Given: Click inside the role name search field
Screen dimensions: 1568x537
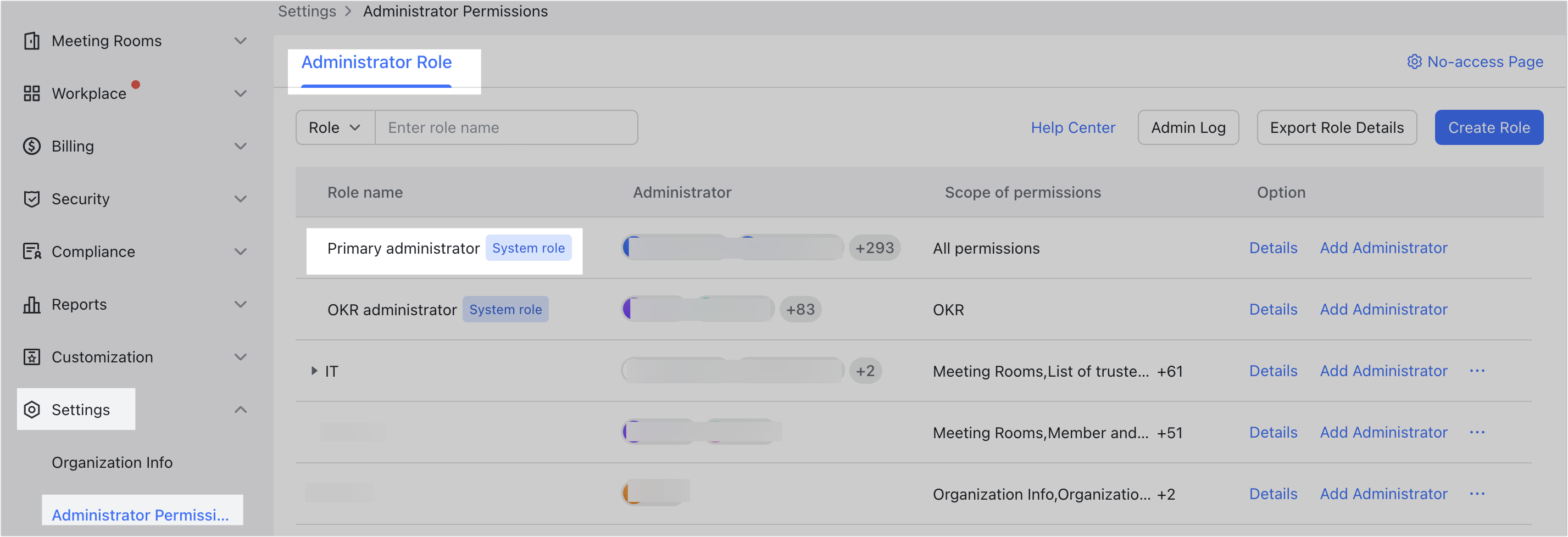Looking at the screenshot, I should 507,127.
